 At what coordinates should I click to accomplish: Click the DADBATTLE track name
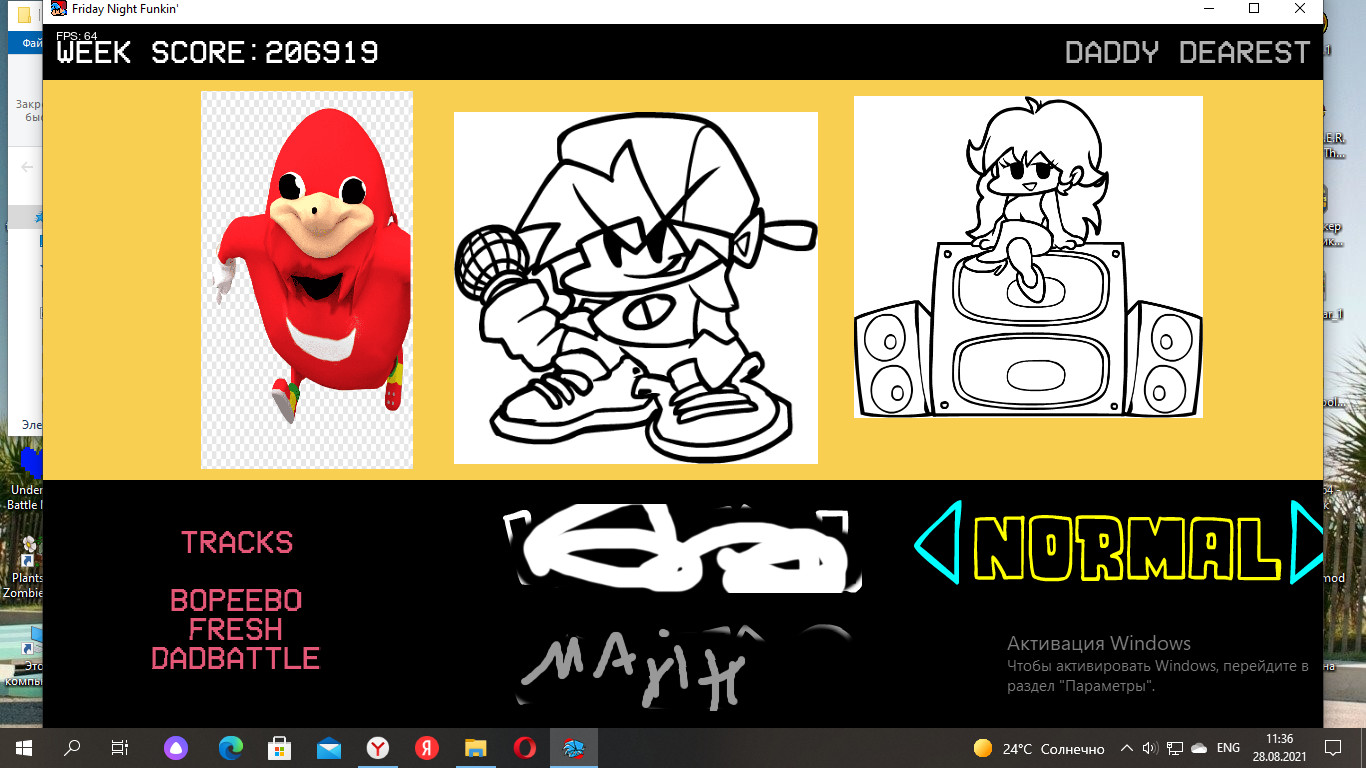click(236, 658)
